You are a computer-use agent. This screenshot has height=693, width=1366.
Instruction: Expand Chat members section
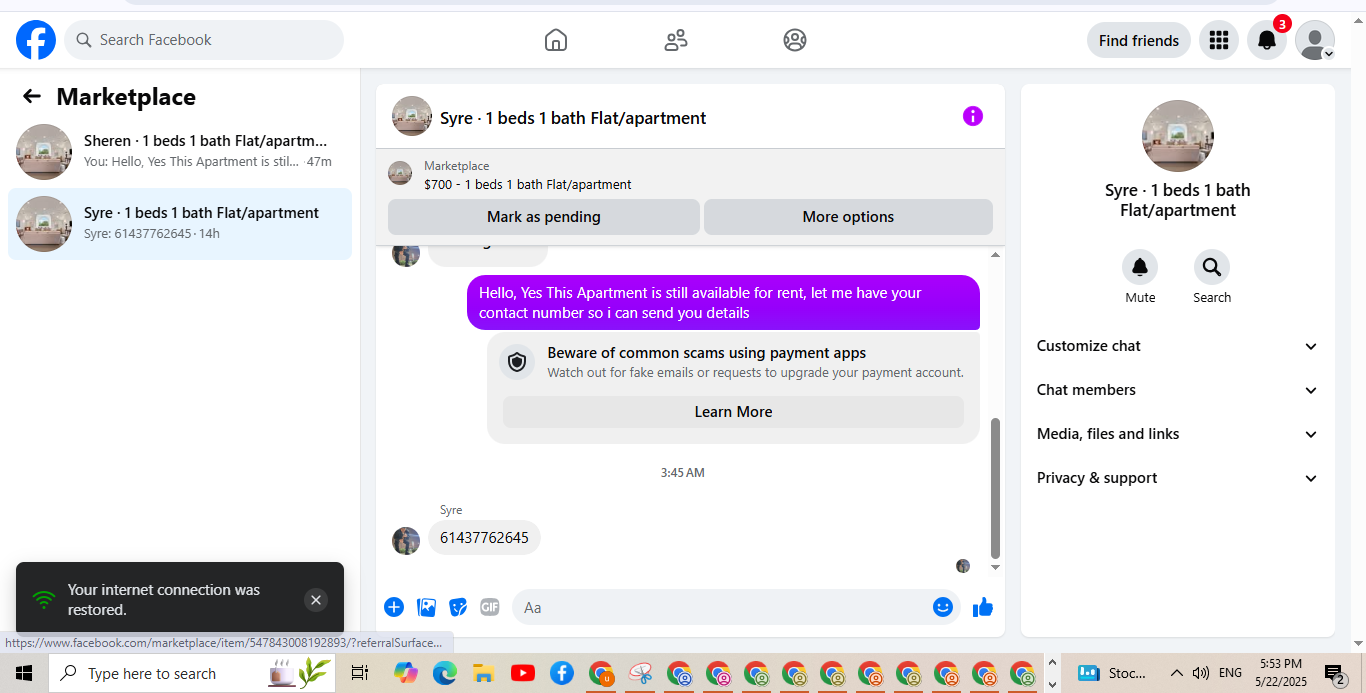(x=1178, y=390)
